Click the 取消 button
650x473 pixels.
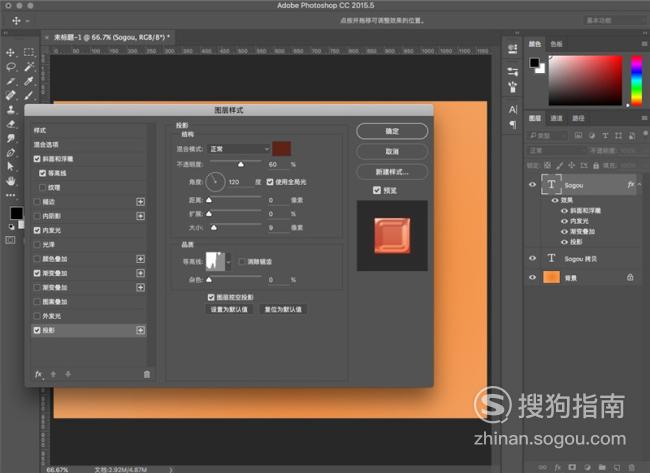(x=392, y=151)
